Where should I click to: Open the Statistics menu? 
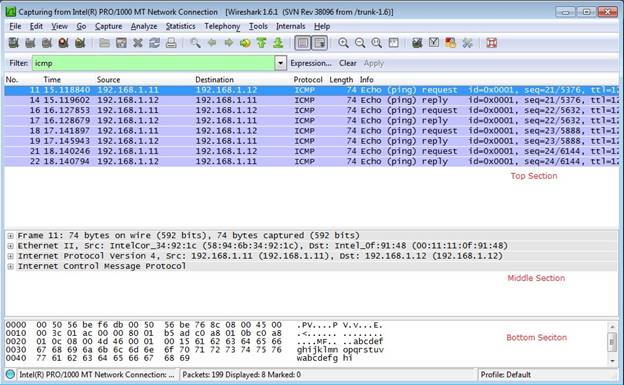pos(181,26)
